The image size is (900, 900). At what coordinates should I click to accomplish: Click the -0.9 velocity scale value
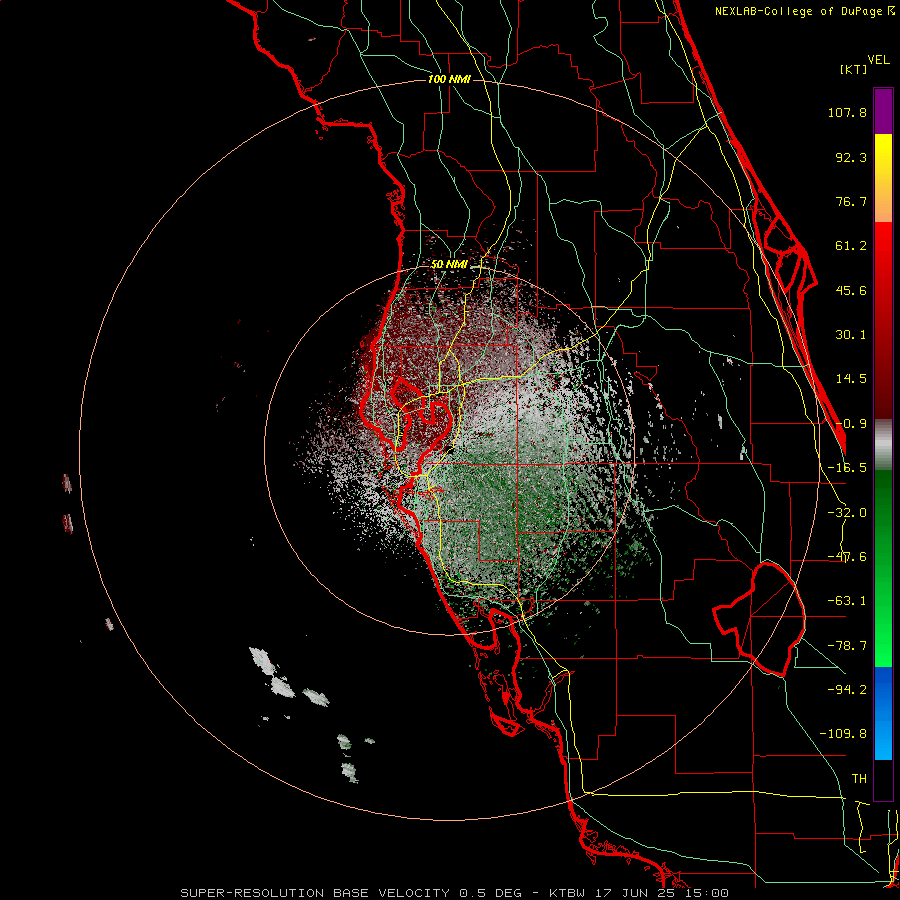(851, 424)
